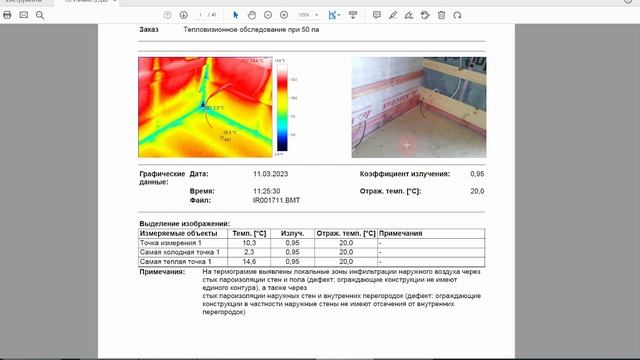Click the Коэффициент излучения label

click(x=404, y=174)
